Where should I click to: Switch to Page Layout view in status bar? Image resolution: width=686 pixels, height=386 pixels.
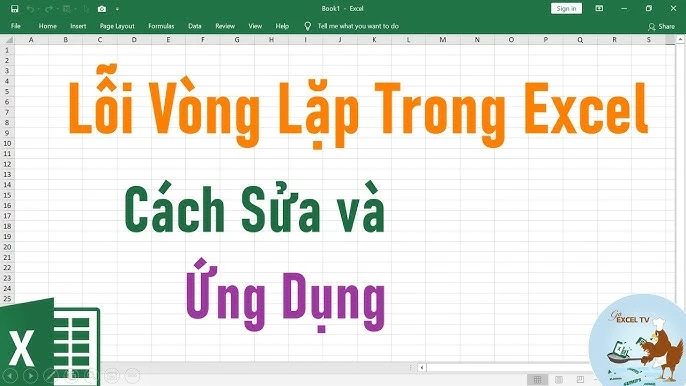(559, 379)
